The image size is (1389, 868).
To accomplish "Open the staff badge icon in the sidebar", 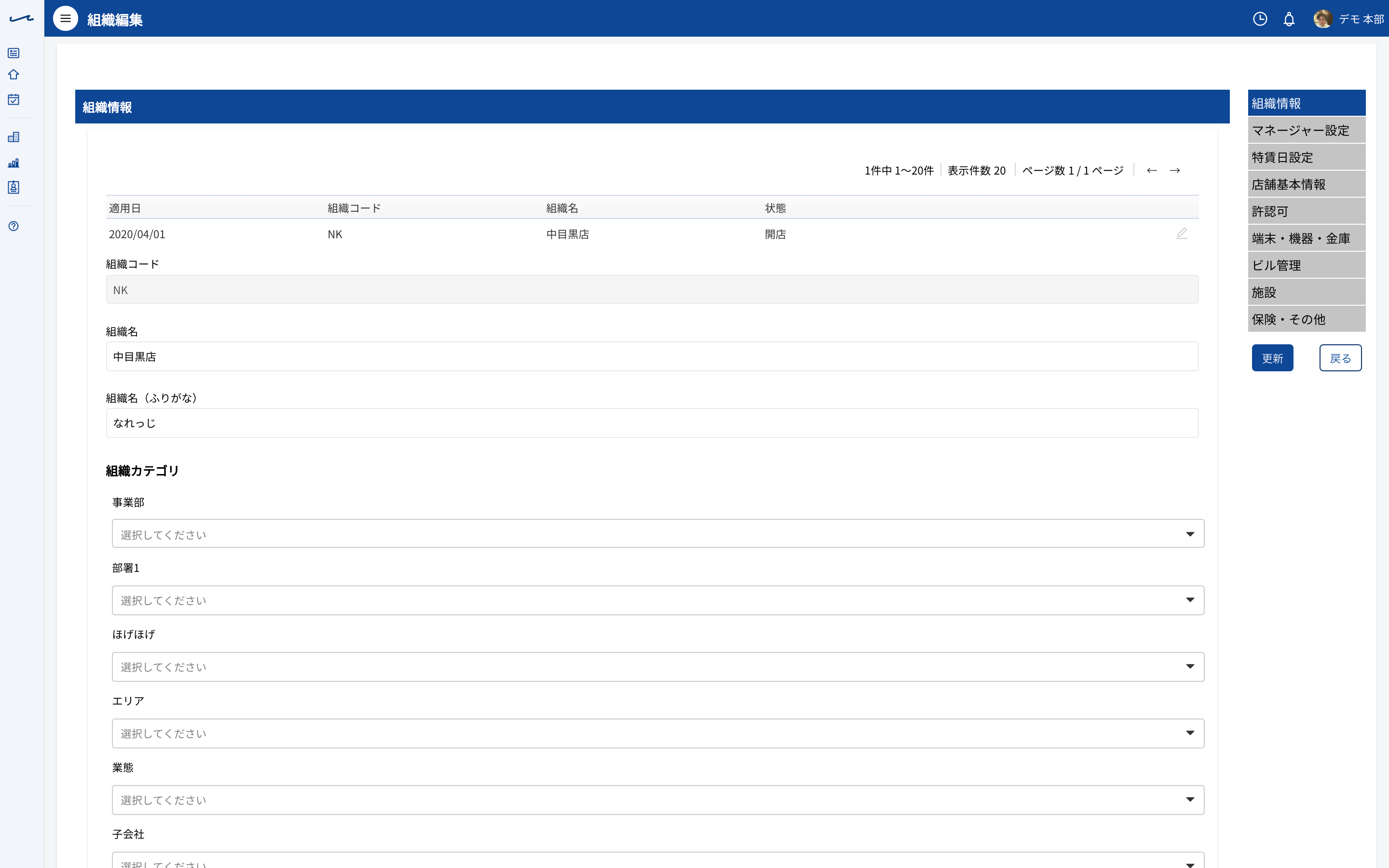I will (x=14, y=187).
